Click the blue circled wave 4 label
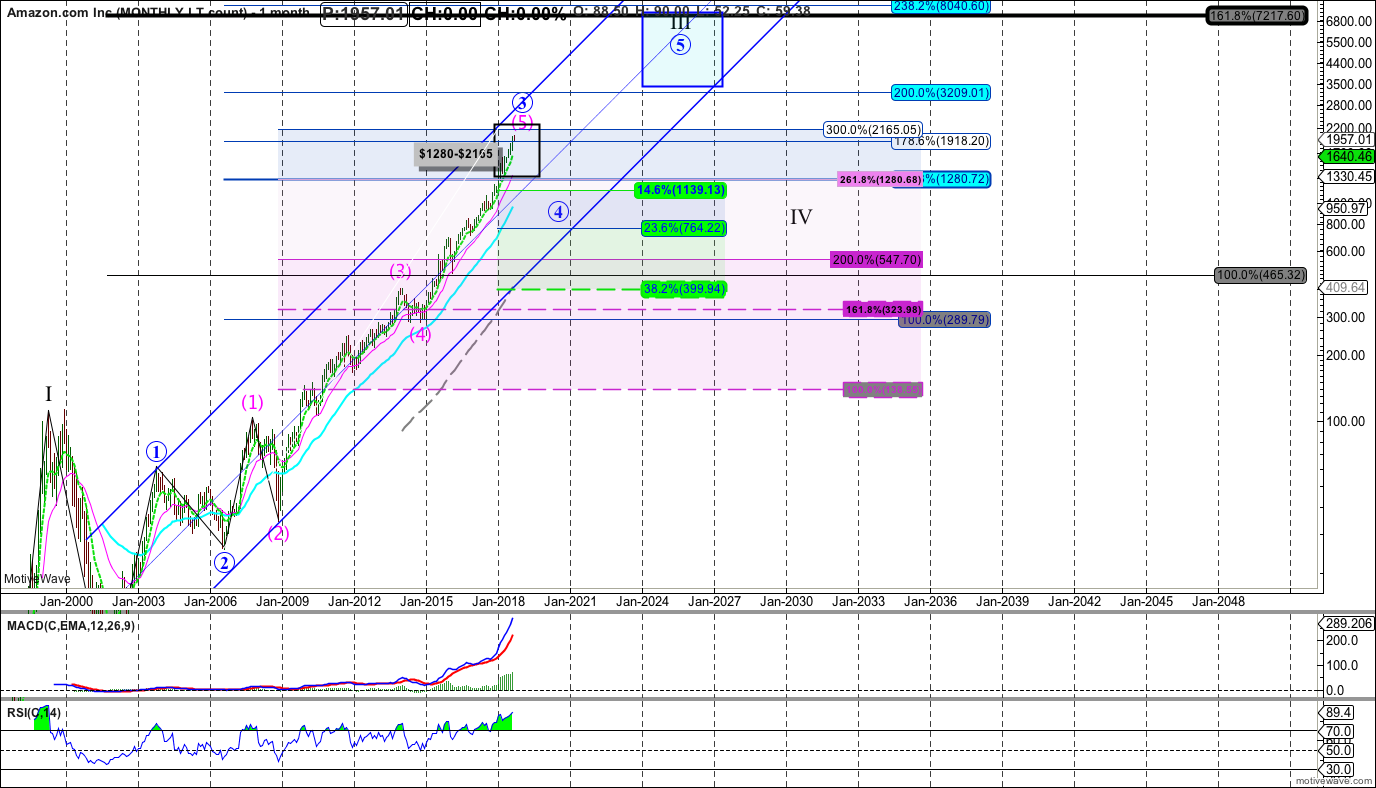This screenshot has height=788, width=1376. (558, 211)
